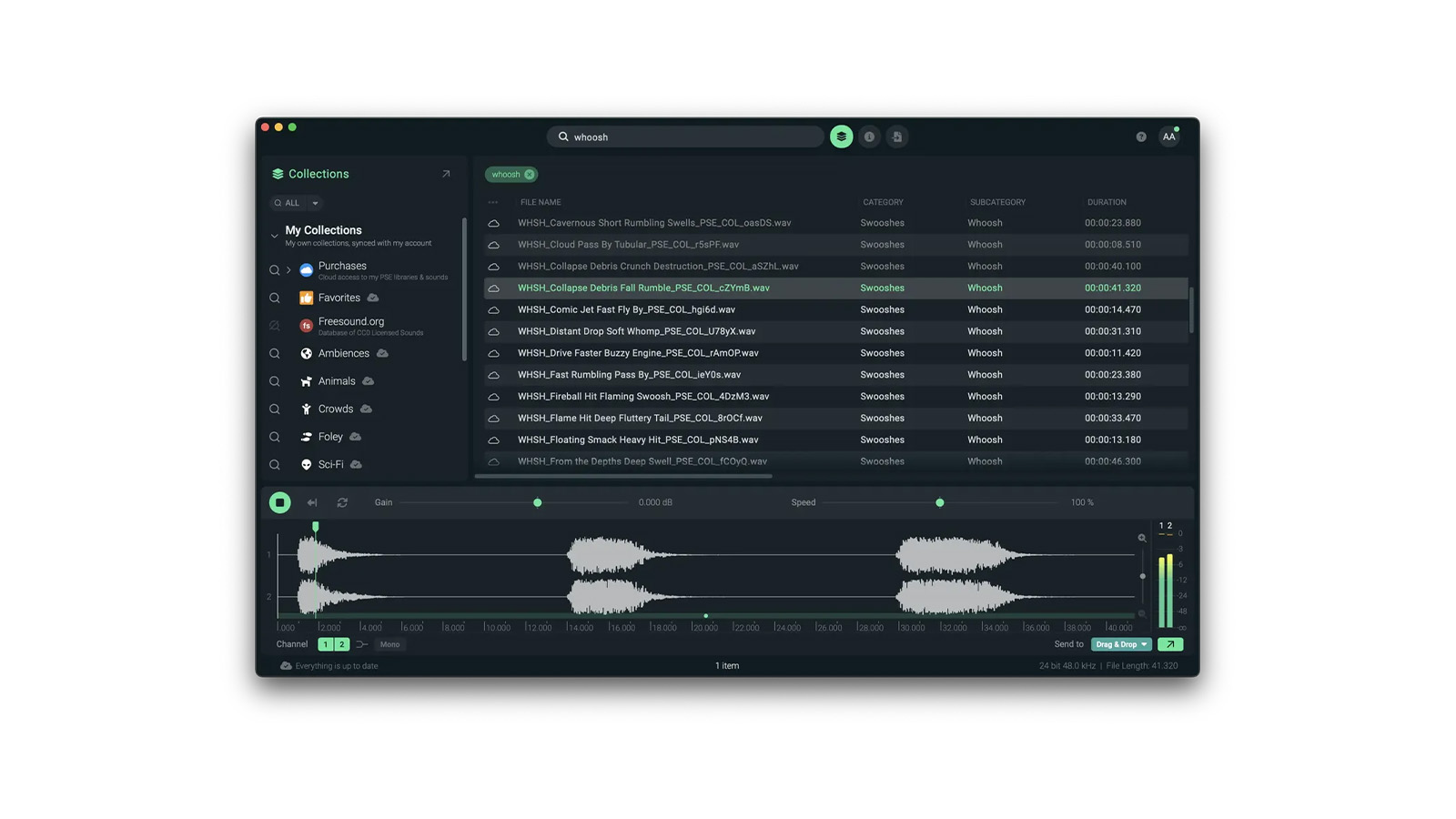The image size is (1456, 819).
Task: Sort by DURATION column header
Action: (1107, 202)
